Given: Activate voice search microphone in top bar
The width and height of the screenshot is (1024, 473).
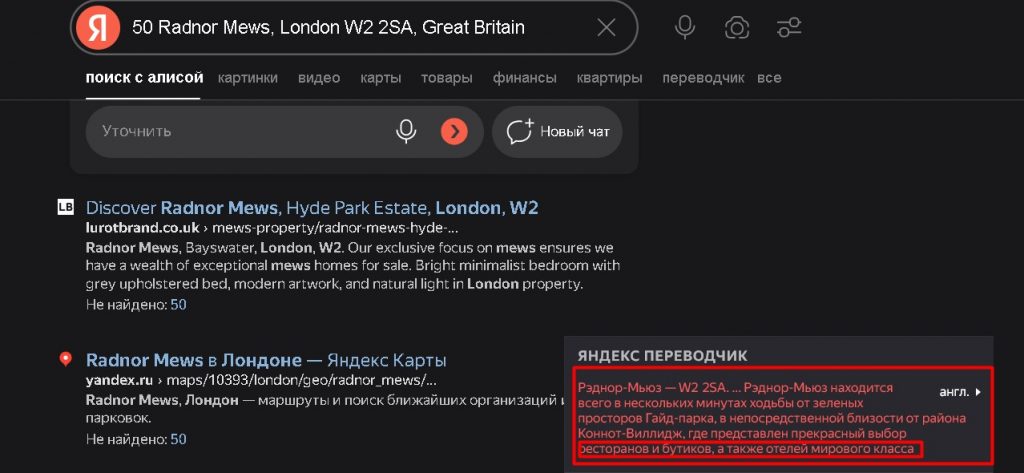Looking at the screenshot, I should 684,27.
